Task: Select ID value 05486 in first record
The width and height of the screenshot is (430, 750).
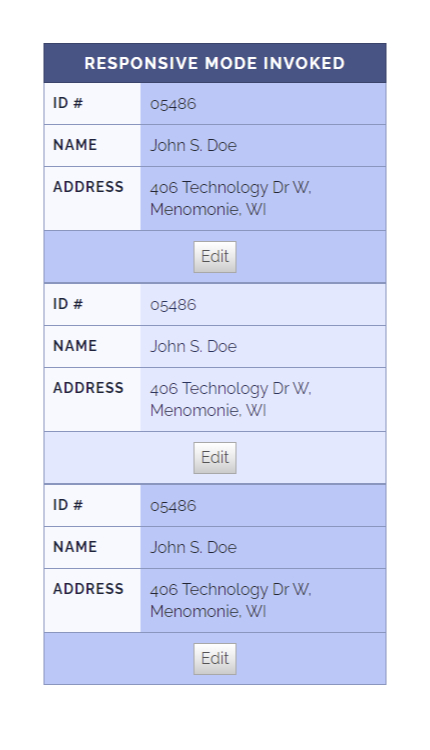Action: [x=173, y=104]
